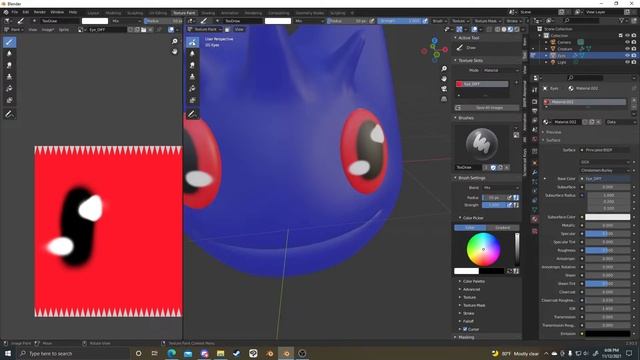The height and width of the screenshot is (360, 640).
Task: Click the Roughness slider in material properties
Action: 607,250
